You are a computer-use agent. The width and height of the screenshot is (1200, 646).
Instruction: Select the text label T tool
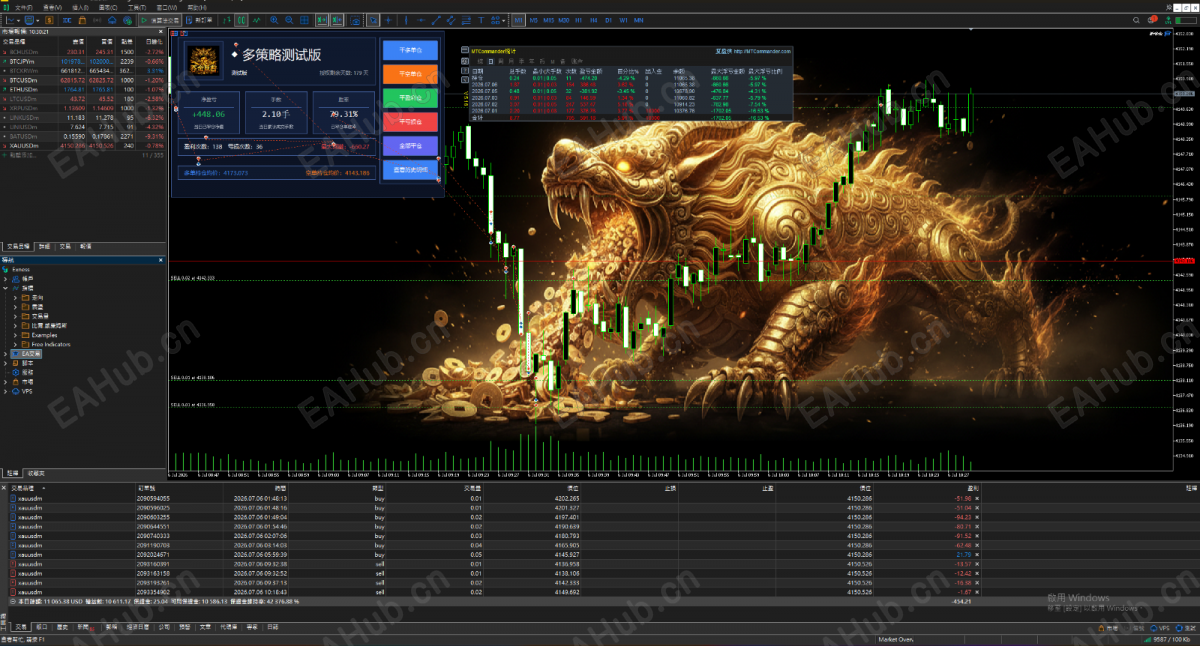(481, 20)
